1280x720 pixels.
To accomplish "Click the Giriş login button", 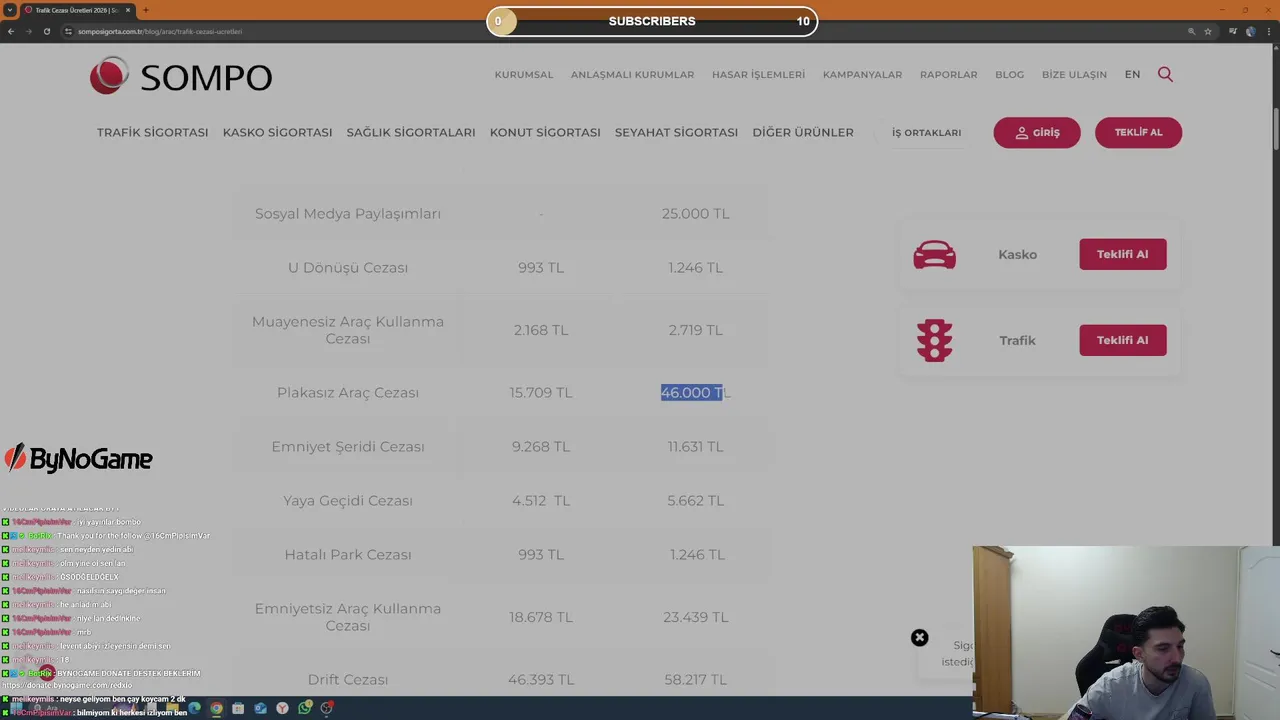I will click(1037, 132).
